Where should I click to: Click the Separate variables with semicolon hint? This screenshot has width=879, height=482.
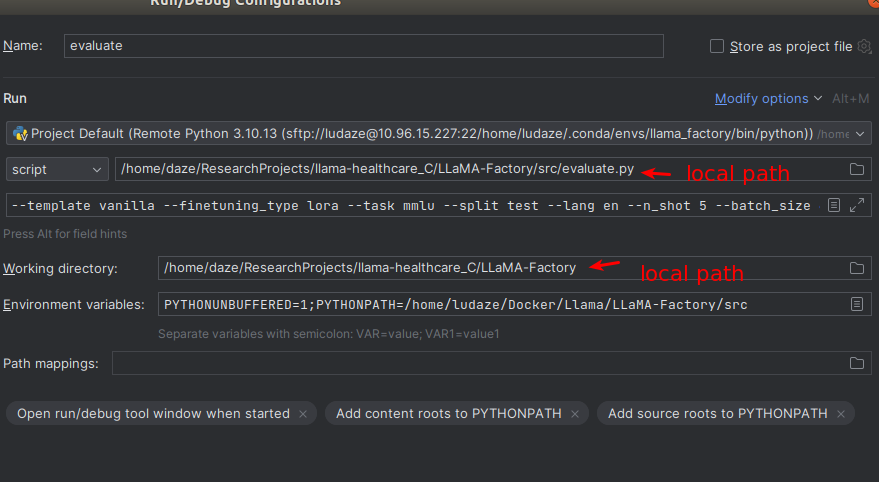point(329,334)
